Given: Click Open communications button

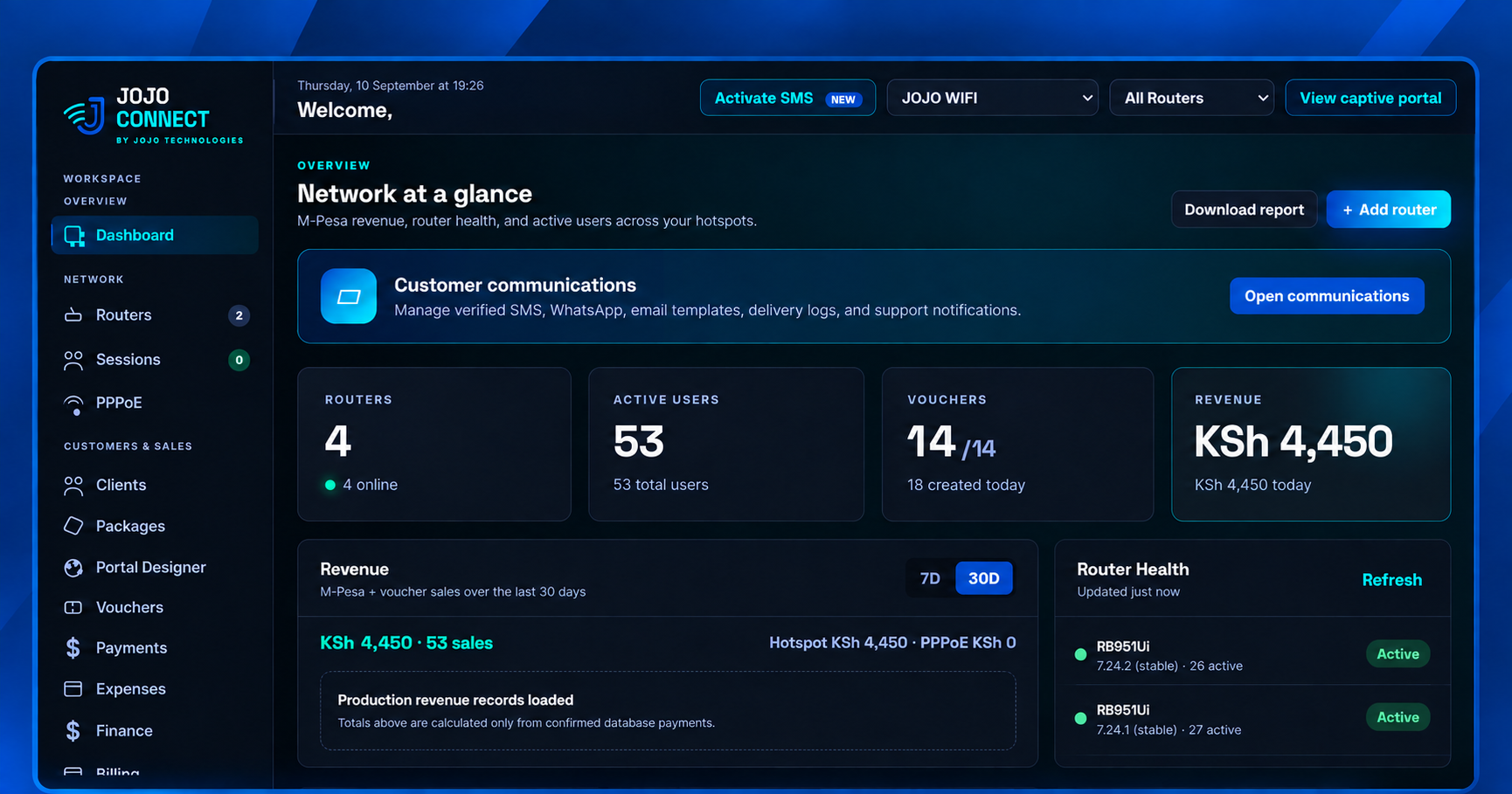Looking at the screenshot, I should point(1327,296).
